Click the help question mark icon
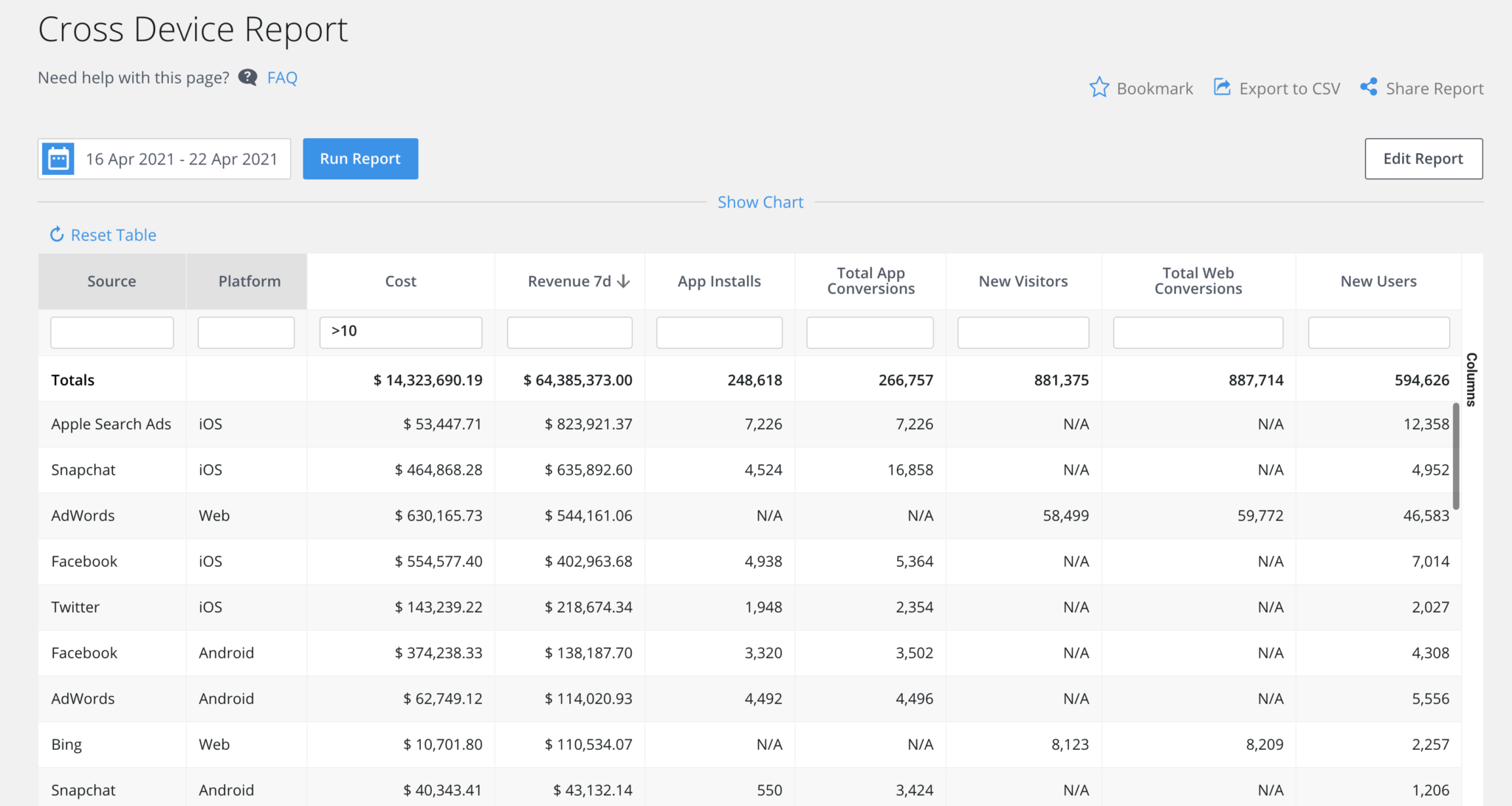 pyautogui.click(x=247, y=77)
